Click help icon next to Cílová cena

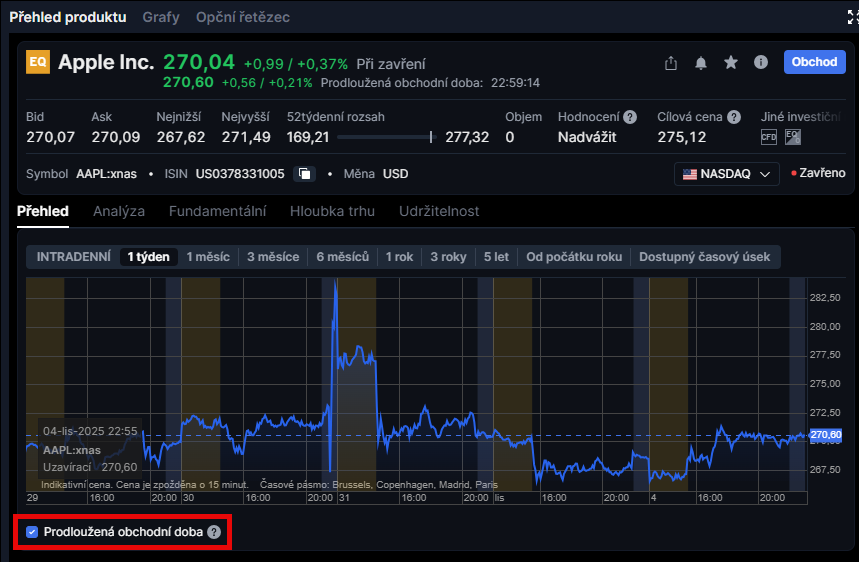click(734, 117)
